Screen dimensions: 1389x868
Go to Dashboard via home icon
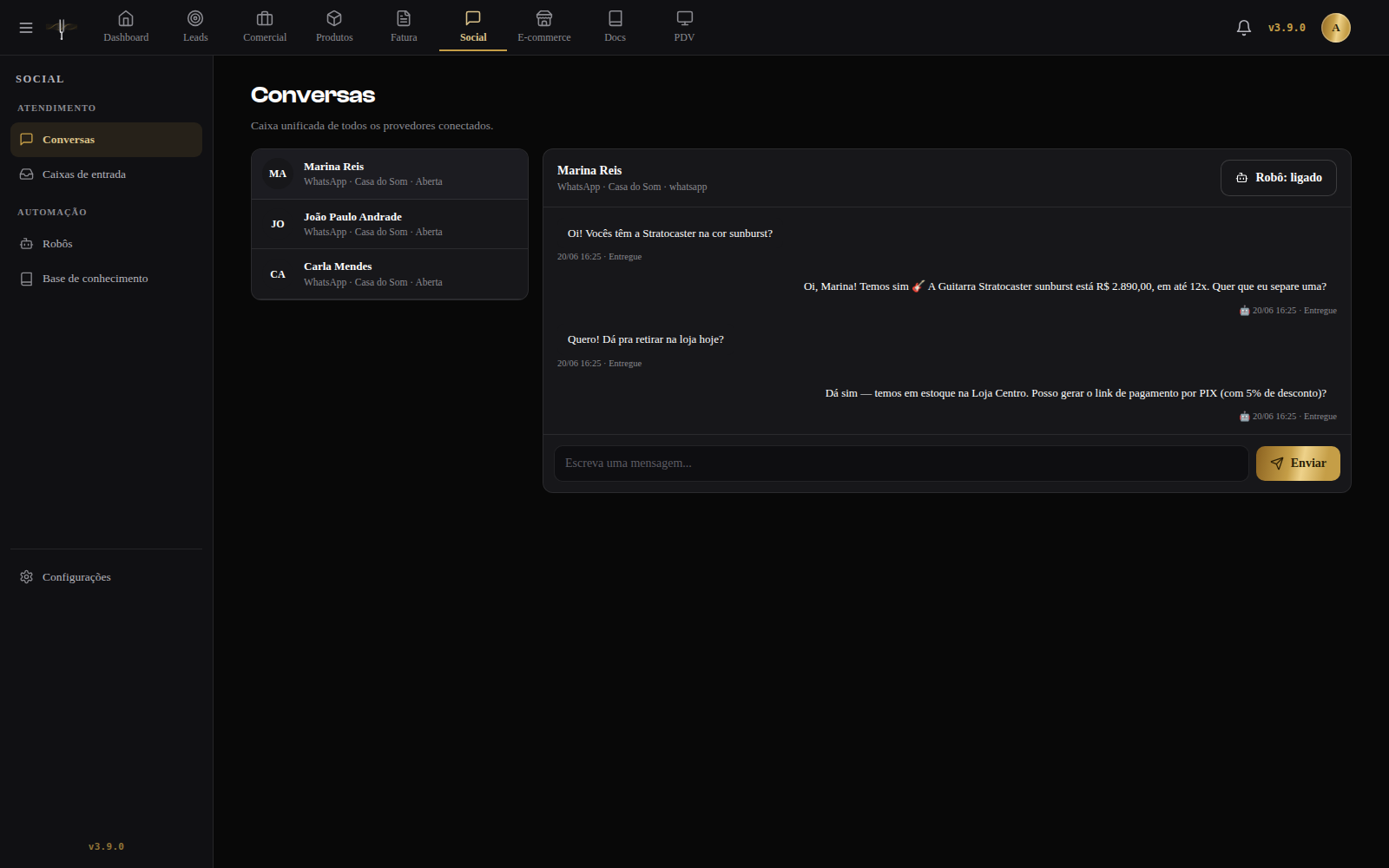126,18
